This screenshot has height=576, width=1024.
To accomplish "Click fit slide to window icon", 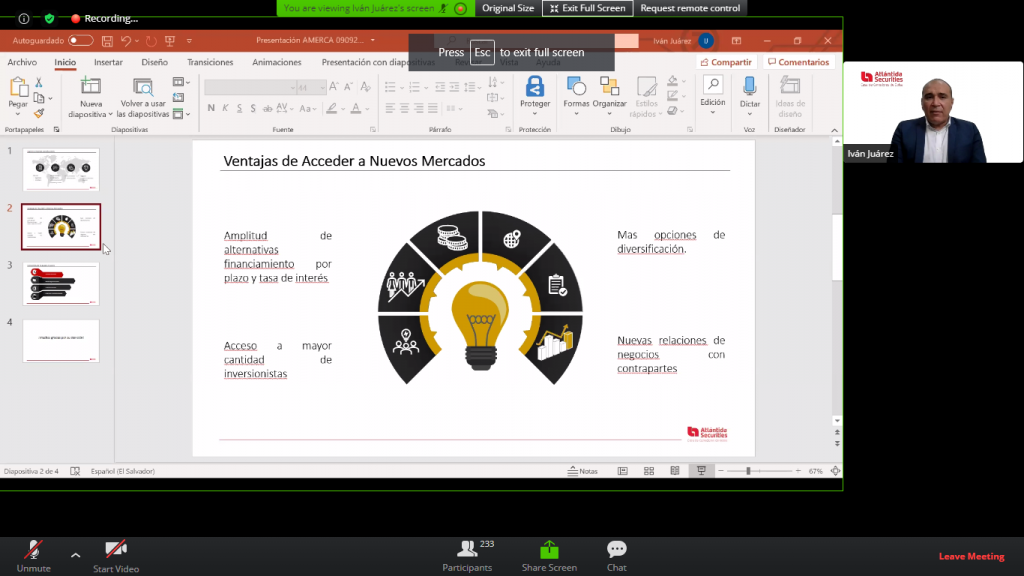I will point(835,471).
